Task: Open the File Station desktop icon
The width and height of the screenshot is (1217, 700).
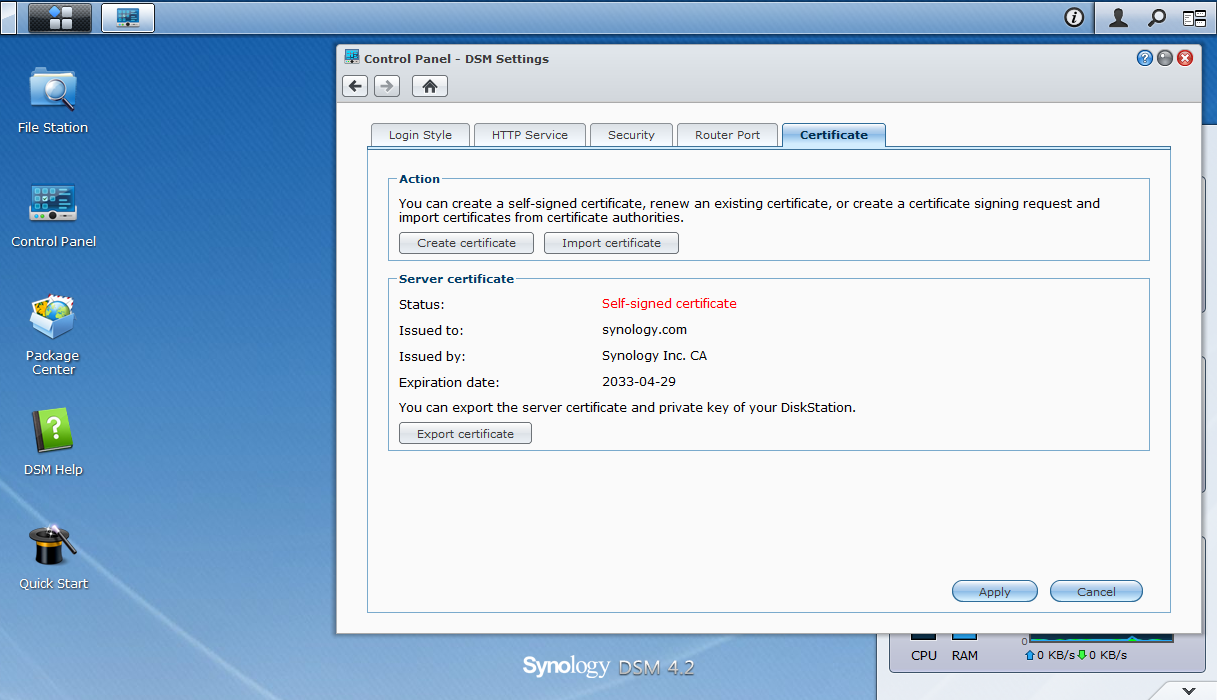Action: coord(53,100)
